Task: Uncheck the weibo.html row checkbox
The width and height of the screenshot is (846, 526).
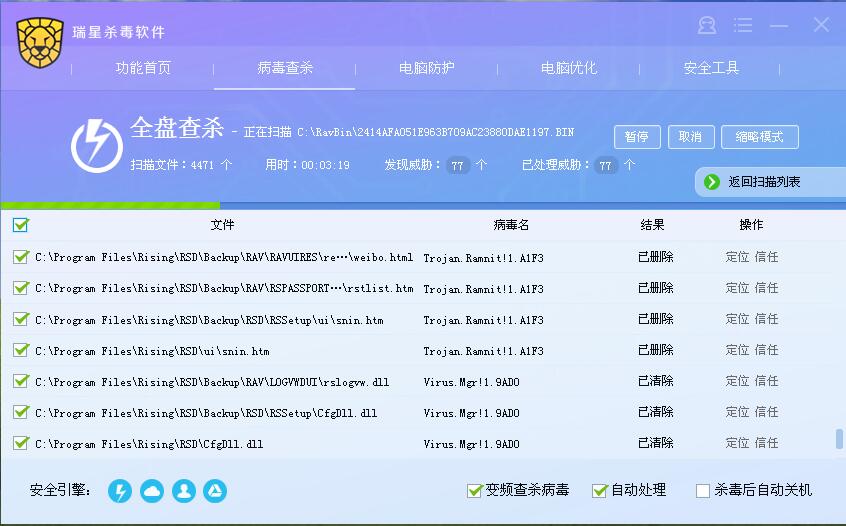Action: (21, 257)
